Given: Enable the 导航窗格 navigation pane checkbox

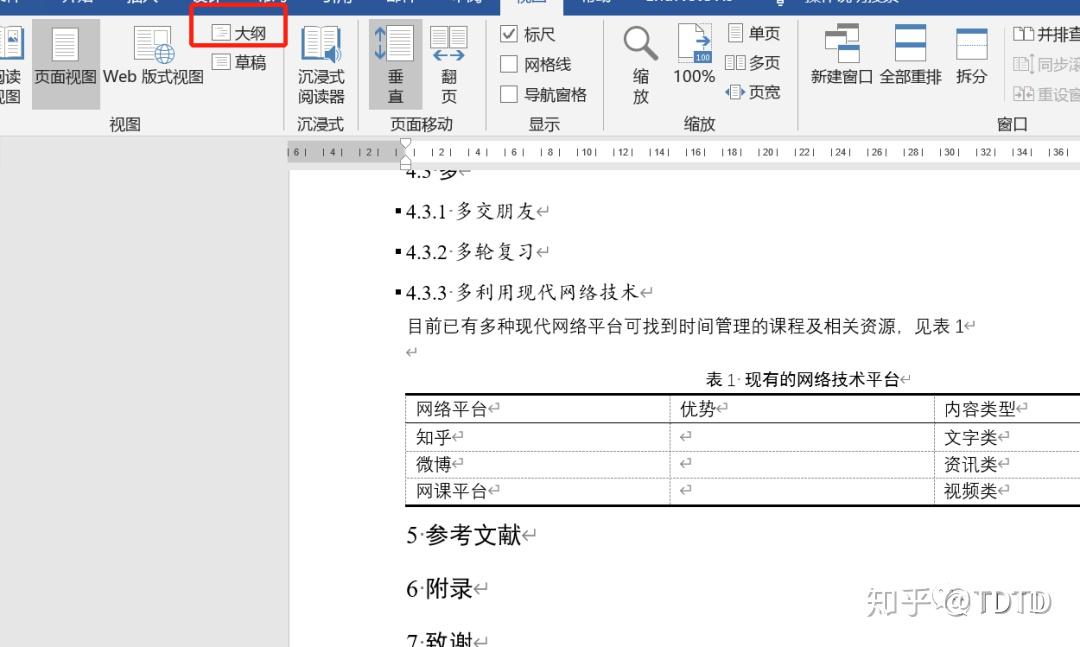Looking at the screenshot, I should tap(509, 94).
